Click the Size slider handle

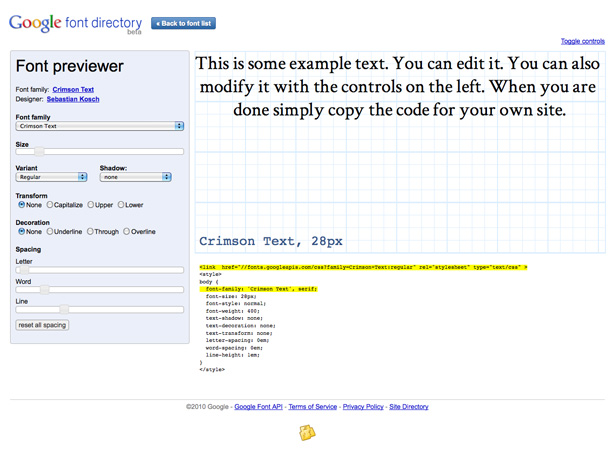[x=39, y=151]
